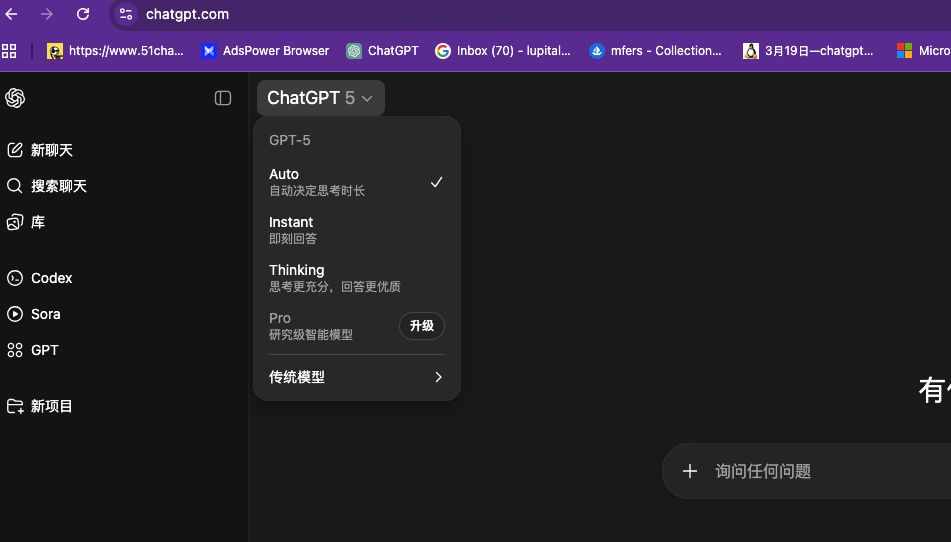Click the browser forward arrow
This screenshot has width=951, height=542.
point(47,14)
